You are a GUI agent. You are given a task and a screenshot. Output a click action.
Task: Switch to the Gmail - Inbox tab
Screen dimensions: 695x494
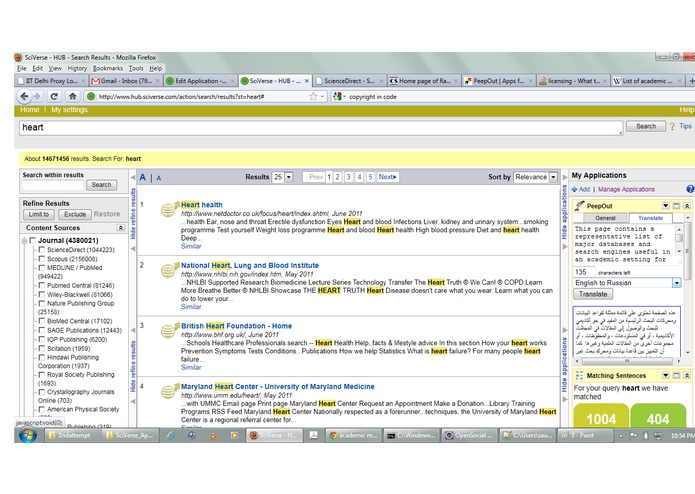(126, 81)
